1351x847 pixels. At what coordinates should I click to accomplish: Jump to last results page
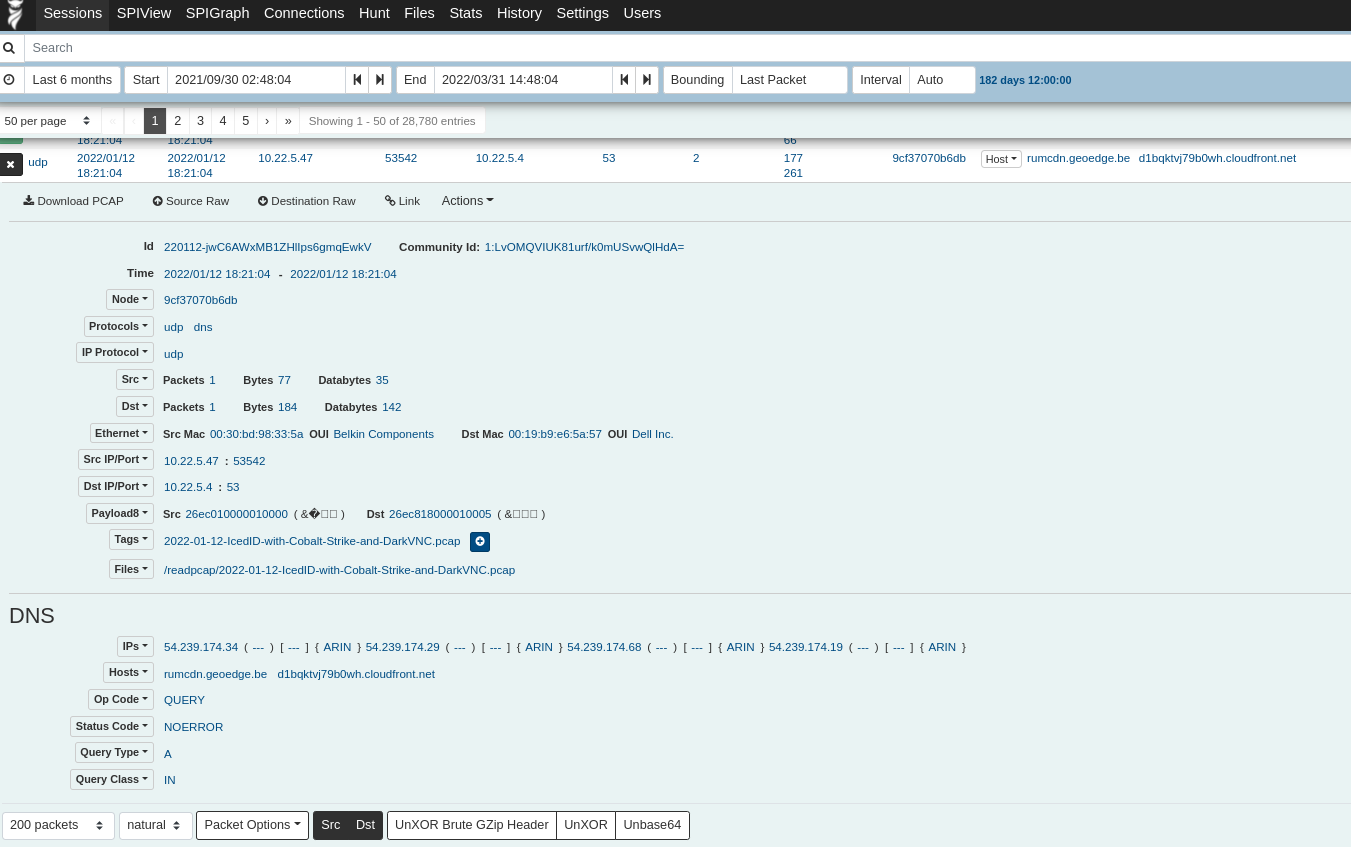point(288,121)
